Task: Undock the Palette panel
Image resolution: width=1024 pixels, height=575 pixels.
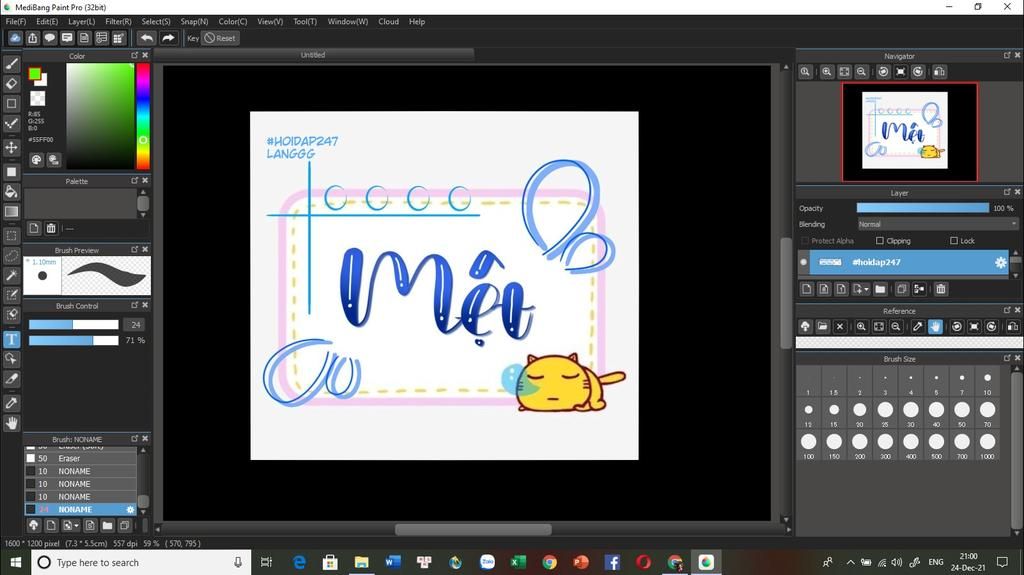Action: tap(135, 180)
